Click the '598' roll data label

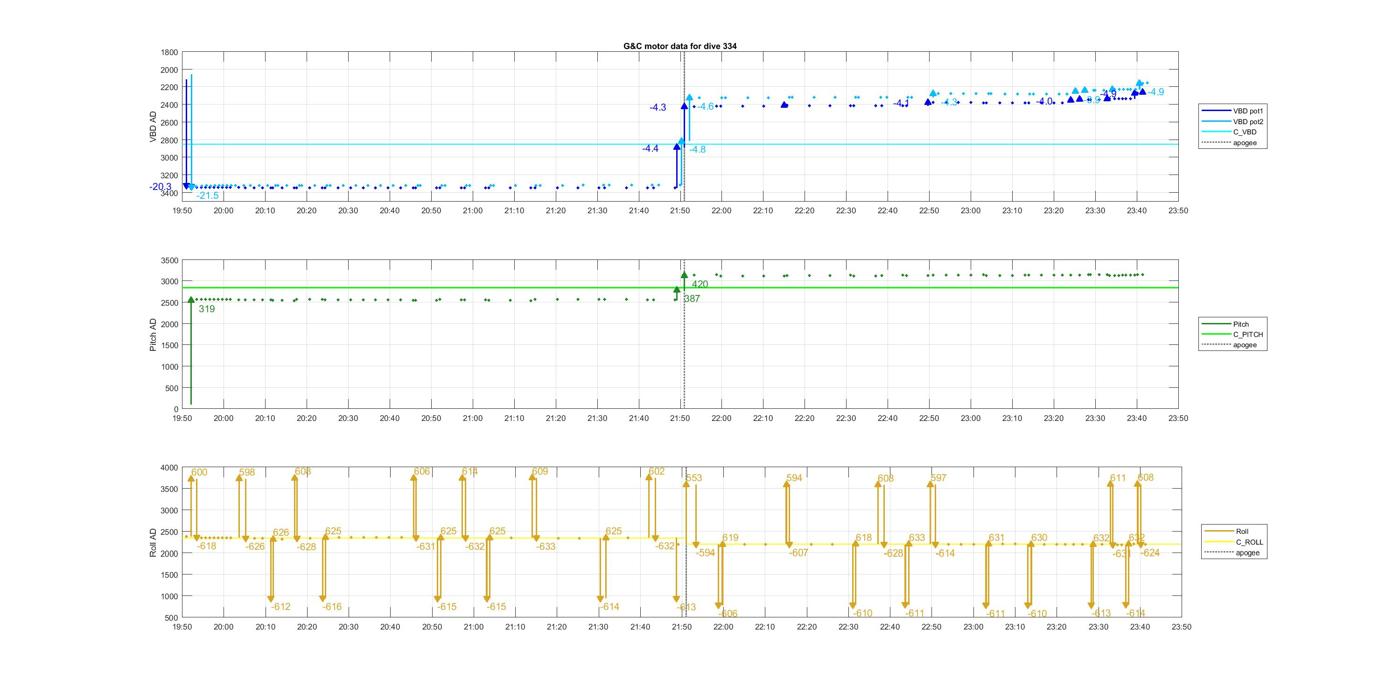(x=247, y=472)
